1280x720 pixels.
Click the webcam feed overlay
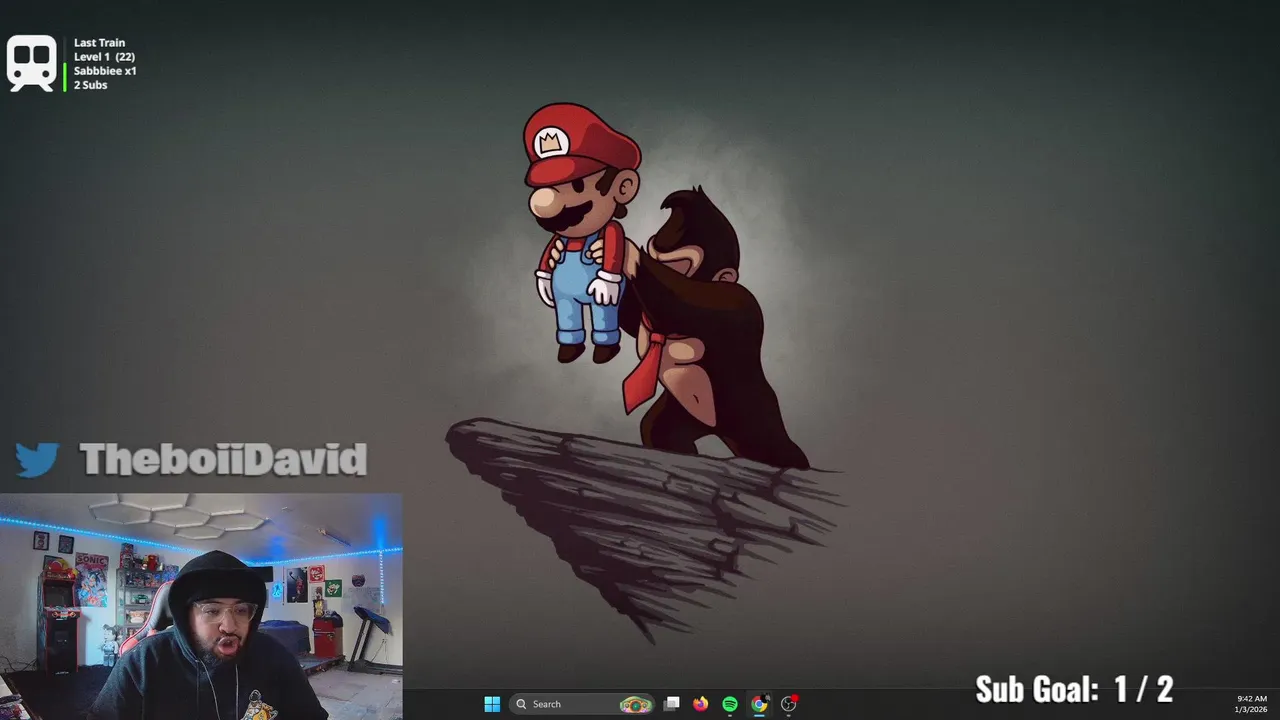point(201,606)
